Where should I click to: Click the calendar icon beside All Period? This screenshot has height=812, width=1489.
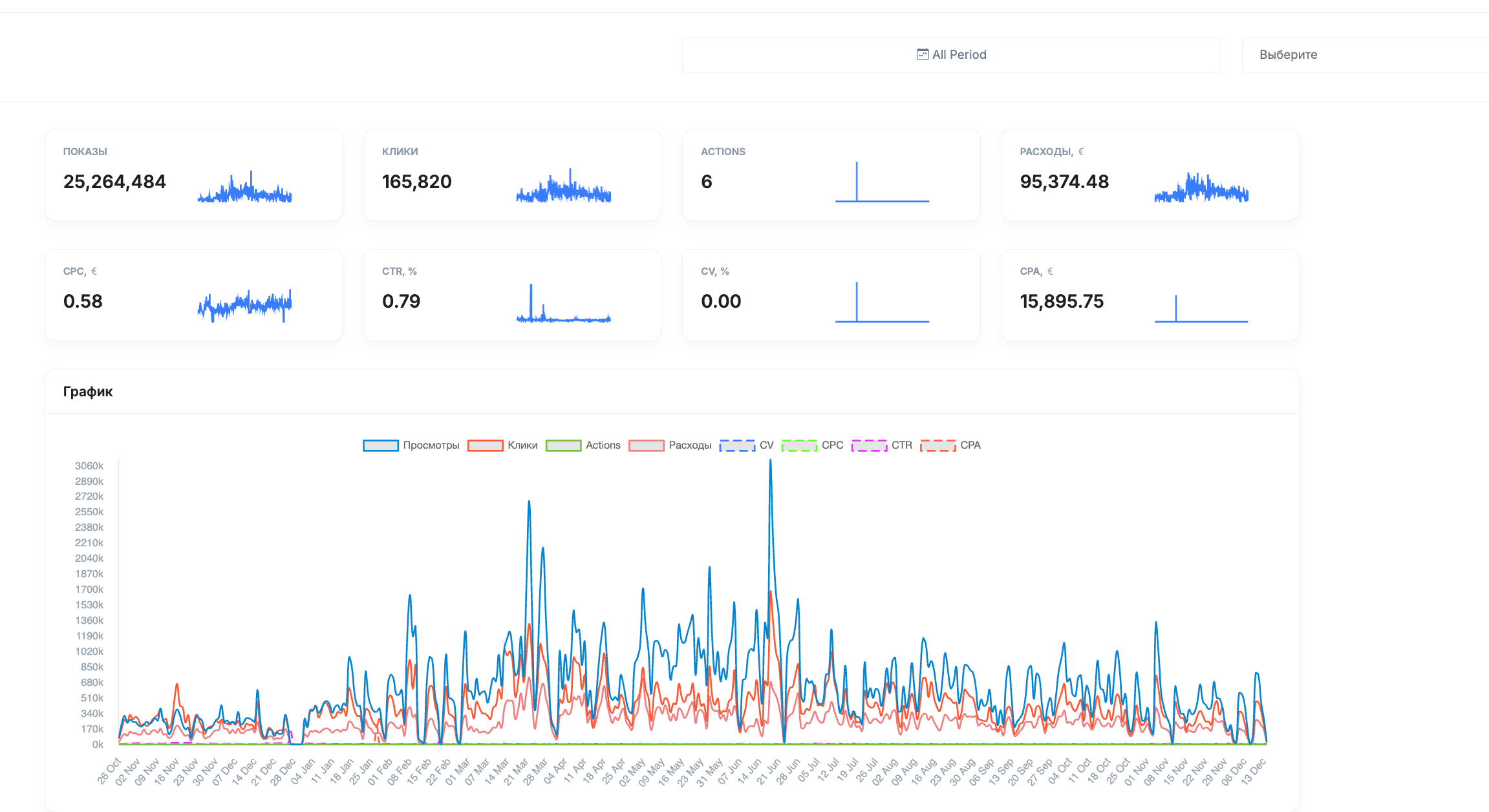coord(923,54)
